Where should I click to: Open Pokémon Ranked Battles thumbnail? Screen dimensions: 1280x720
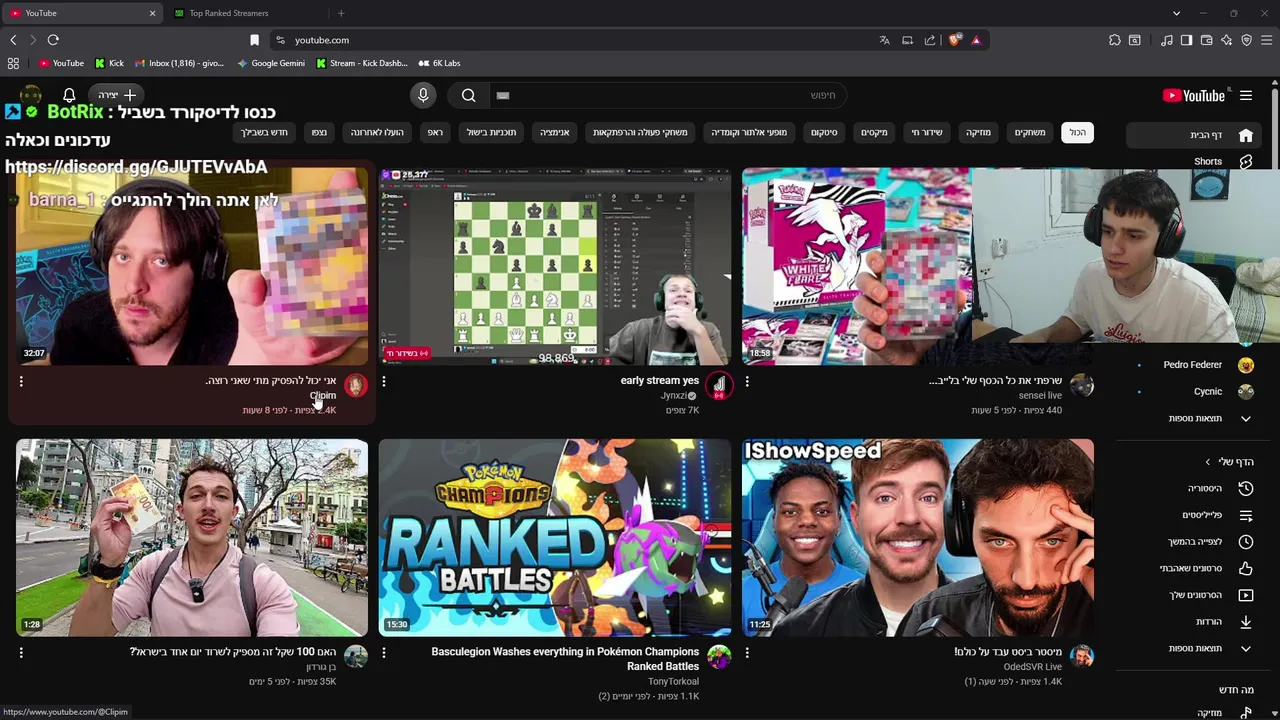coord(555,537)
